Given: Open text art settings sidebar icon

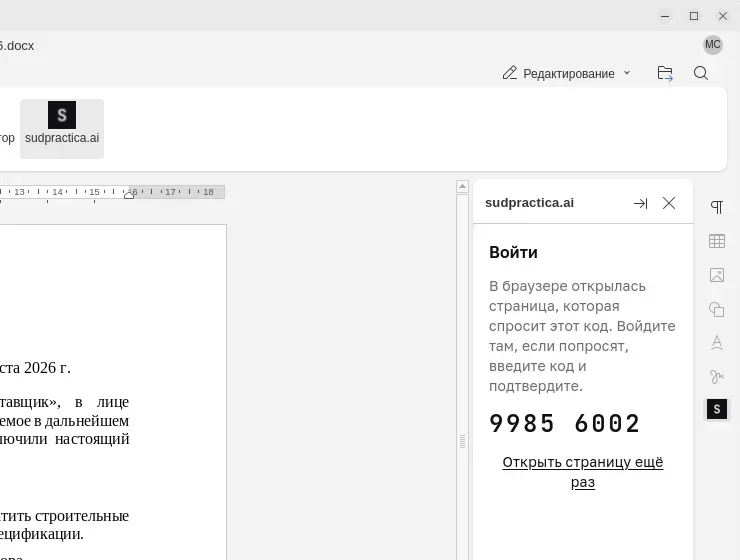Looking at the screenshot, I should pos(717,343).
